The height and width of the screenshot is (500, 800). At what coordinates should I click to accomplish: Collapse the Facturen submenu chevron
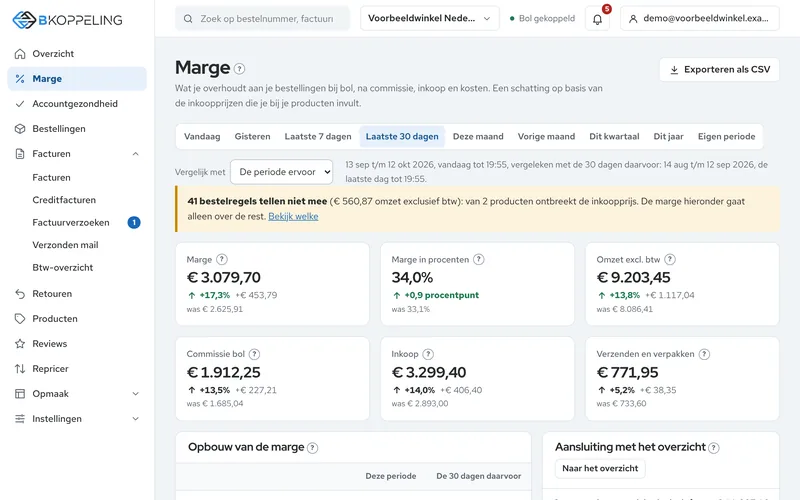(135, 154)
